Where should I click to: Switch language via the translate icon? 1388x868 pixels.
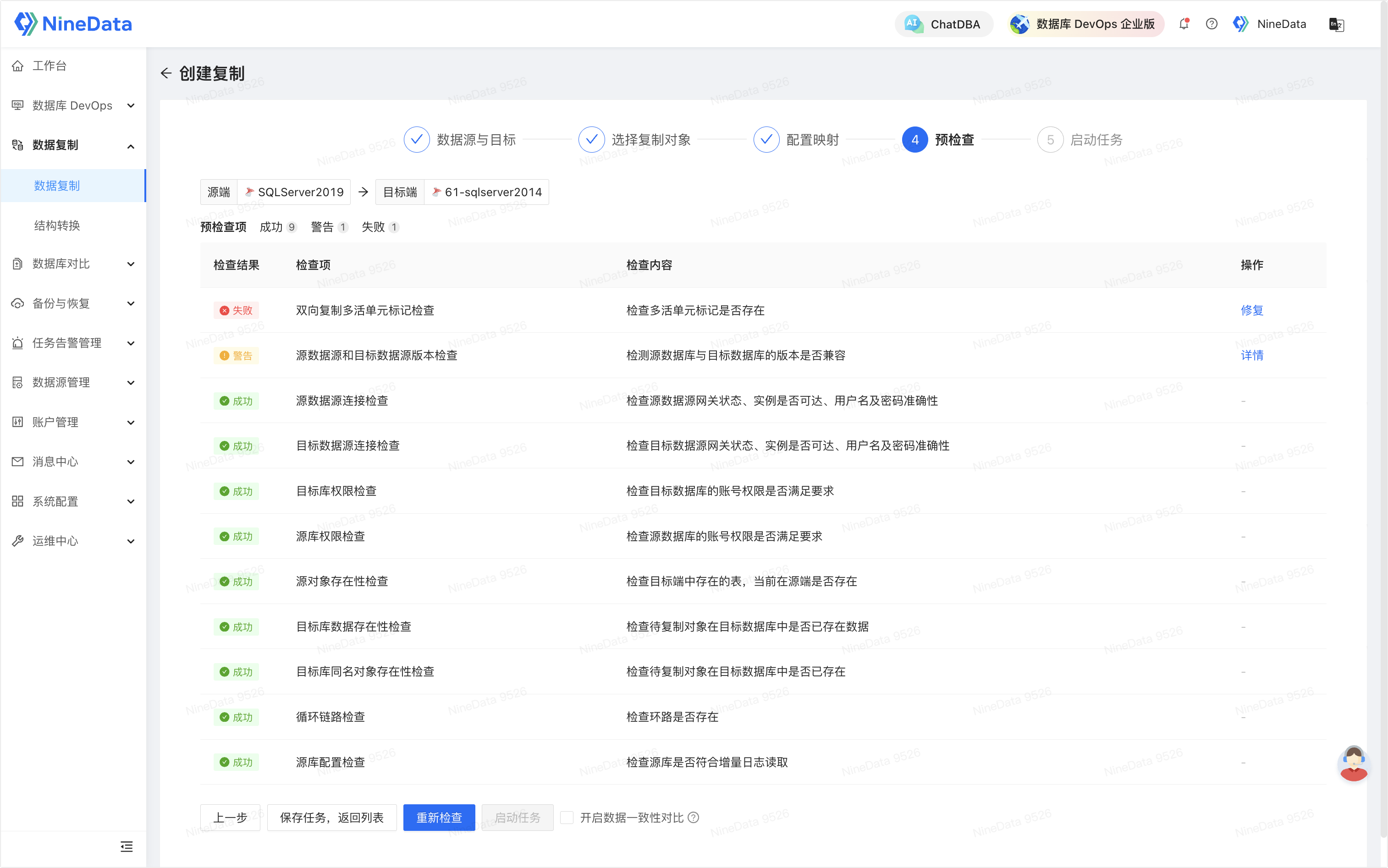[x=1336, y=25]
